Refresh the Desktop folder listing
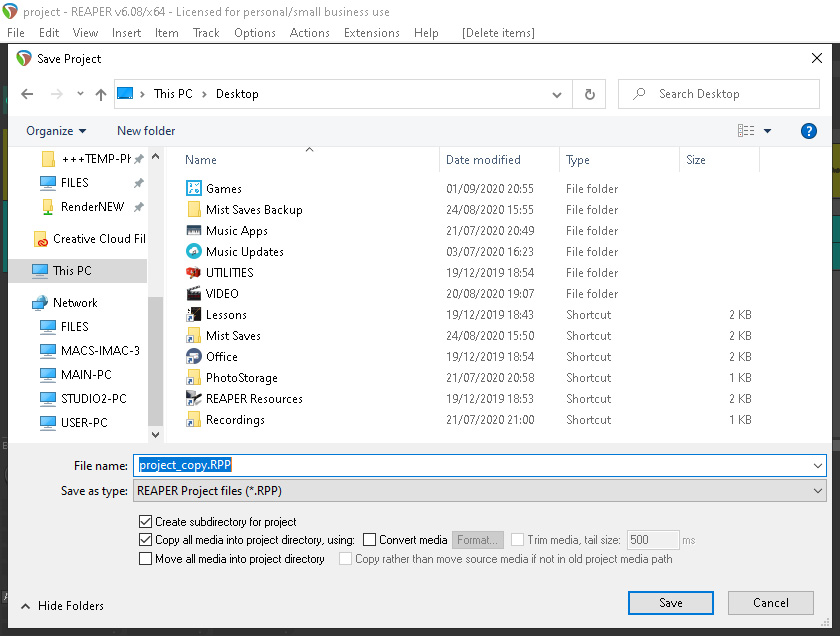This screenshot has height=636, width=840. (589, 94)
